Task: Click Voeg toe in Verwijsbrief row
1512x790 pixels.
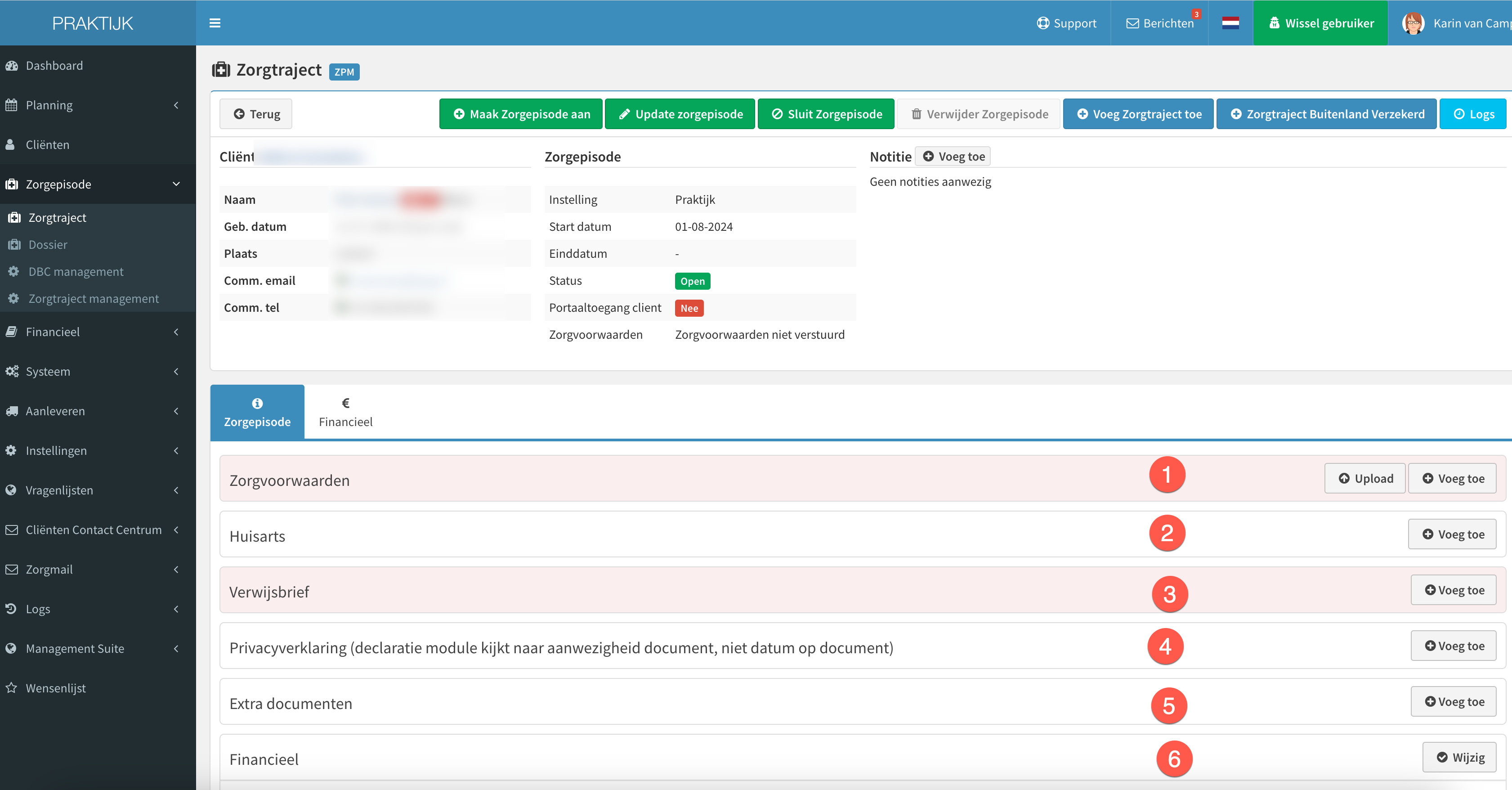Action: 1453,590
